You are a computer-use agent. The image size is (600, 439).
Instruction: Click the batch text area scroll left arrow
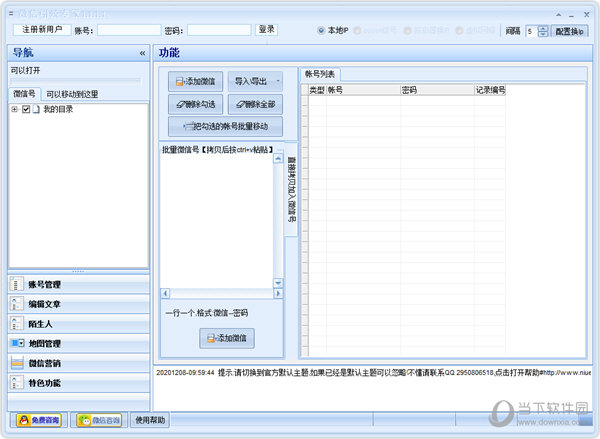[x=165, y=293]
